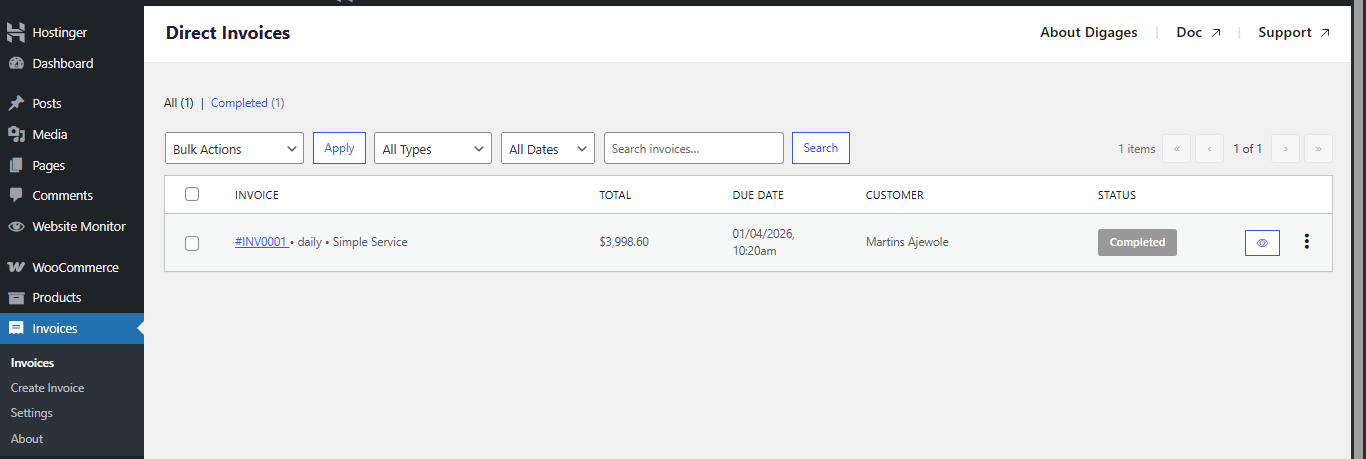Check the select-all invoices checkbox
Image resolution: width=1366 pixels, height=459 pixels.
click(x=192, y=195)
